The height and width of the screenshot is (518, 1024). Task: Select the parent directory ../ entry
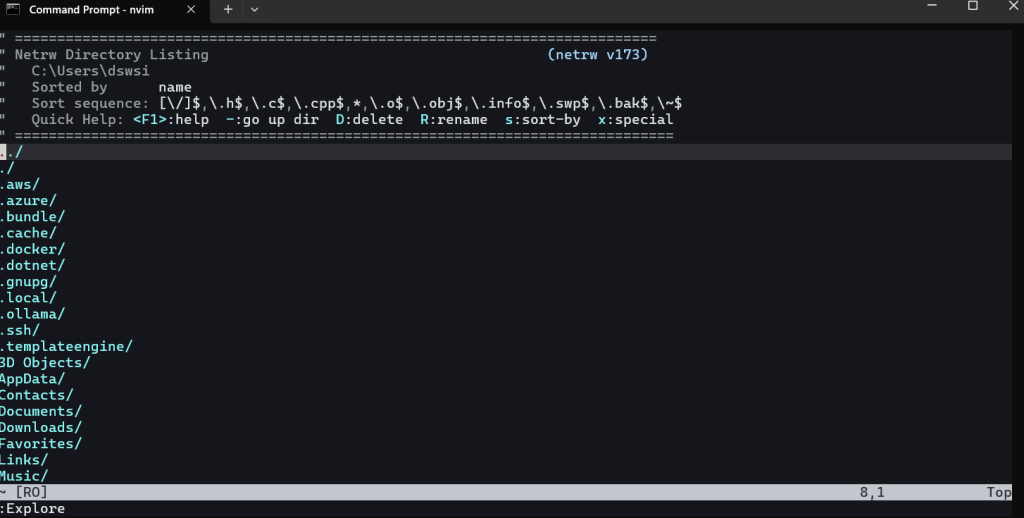point(10,152)
